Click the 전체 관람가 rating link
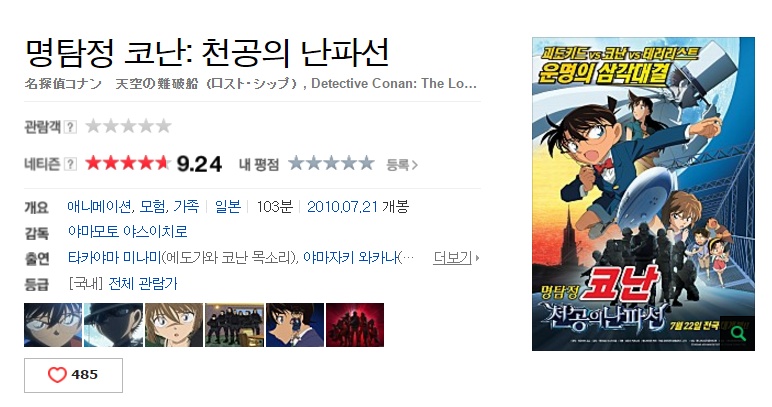The image size is (772, 407). (143, 283)
